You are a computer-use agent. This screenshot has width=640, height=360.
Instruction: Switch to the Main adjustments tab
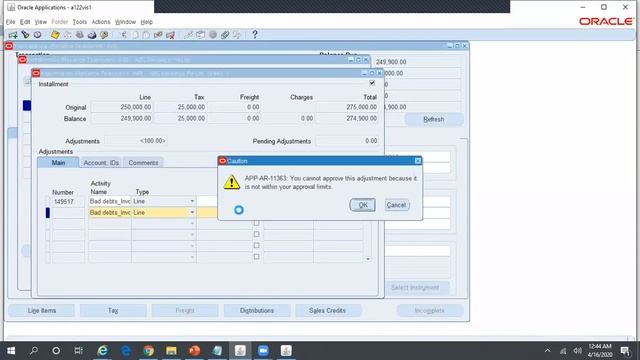(x=58, y=162)
